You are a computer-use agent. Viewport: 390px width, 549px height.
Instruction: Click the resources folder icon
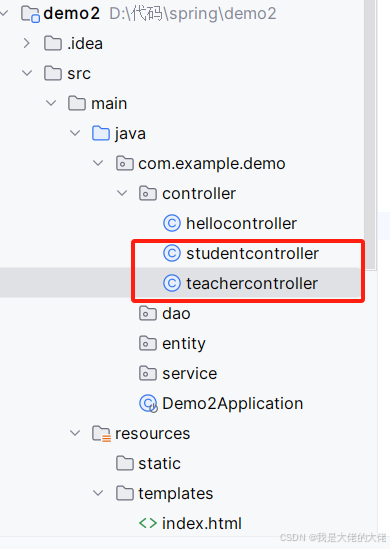coord(102,434)
